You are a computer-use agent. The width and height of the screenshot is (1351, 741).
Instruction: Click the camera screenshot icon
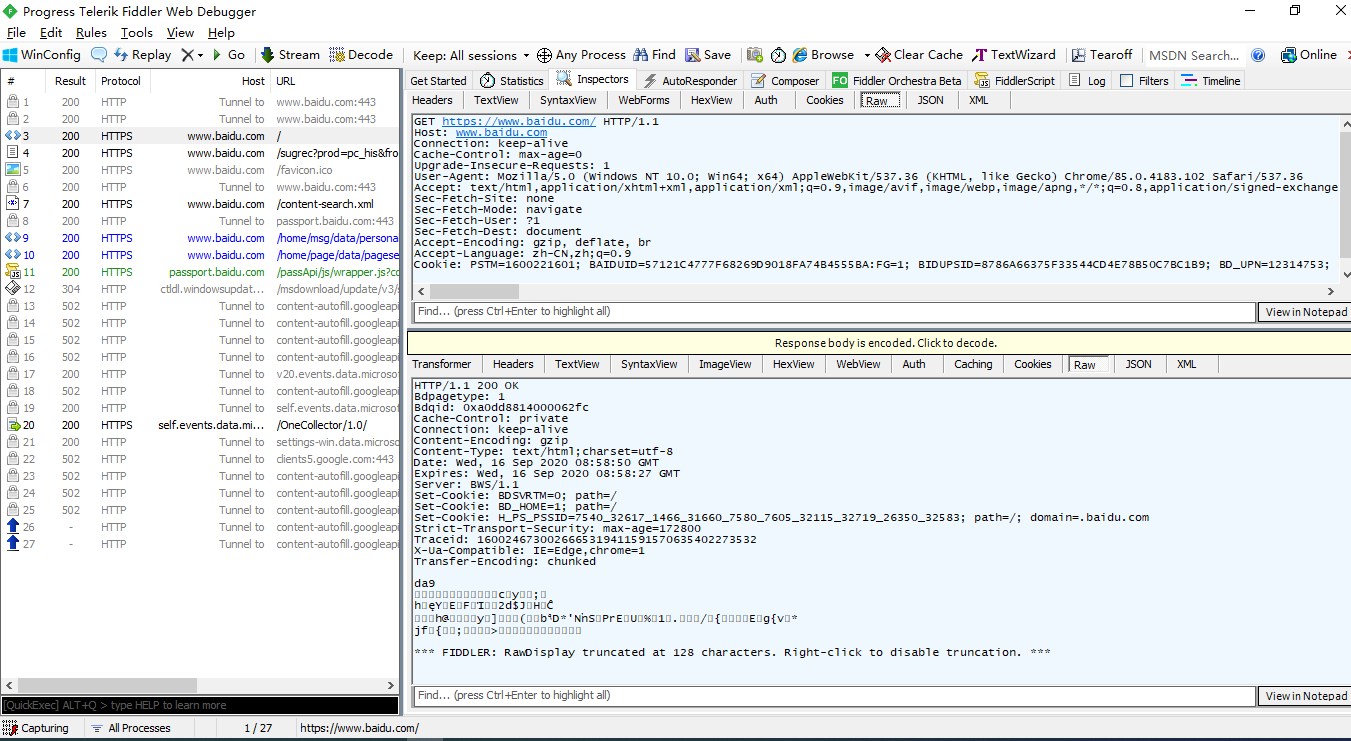point(755,55)
